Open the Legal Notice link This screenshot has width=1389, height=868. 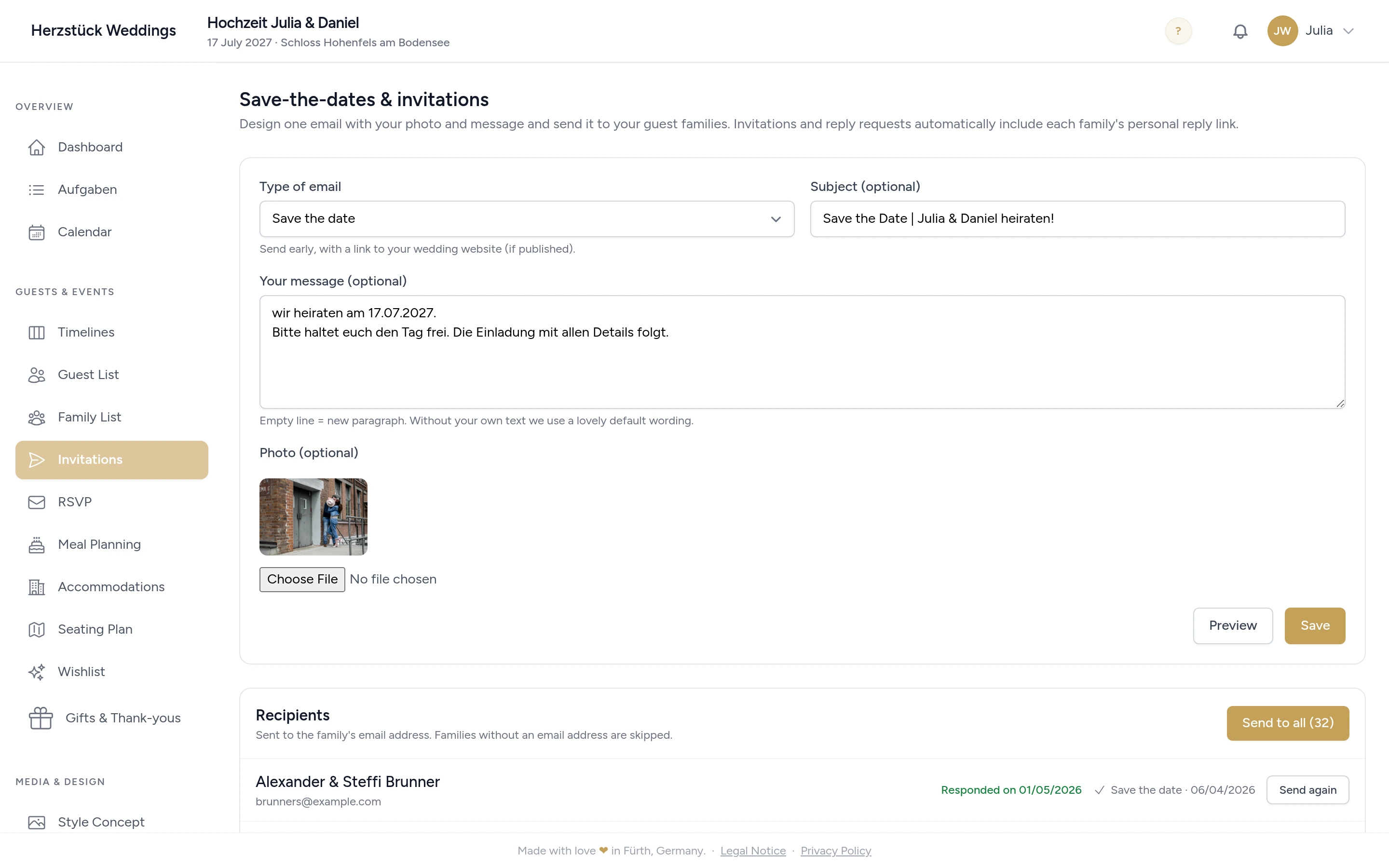tap(753, 851)
